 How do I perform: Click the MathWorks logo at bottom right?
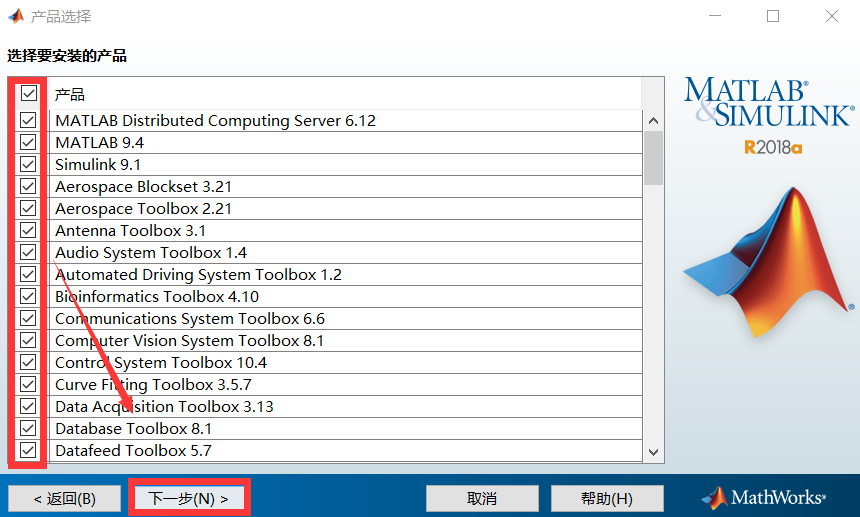click(765, 498)
